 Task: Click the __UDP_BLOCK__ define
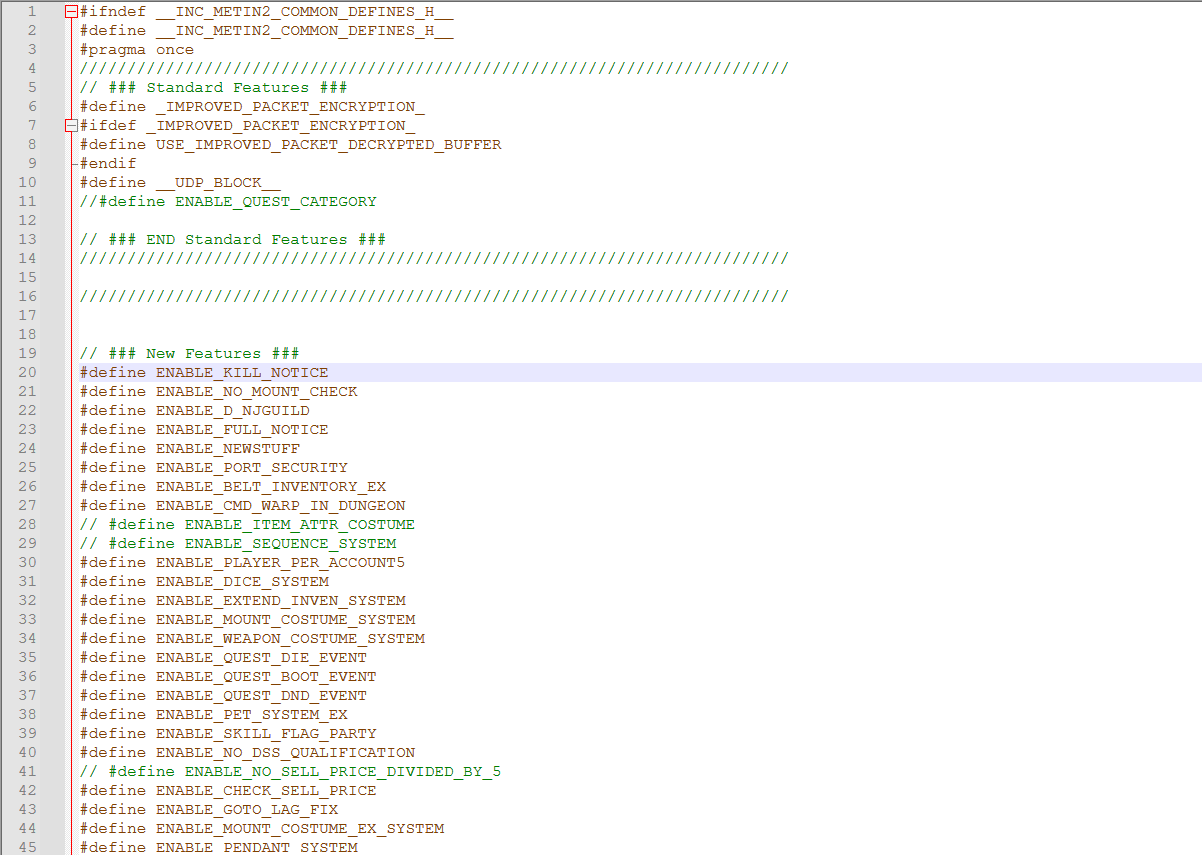(180, 182)
